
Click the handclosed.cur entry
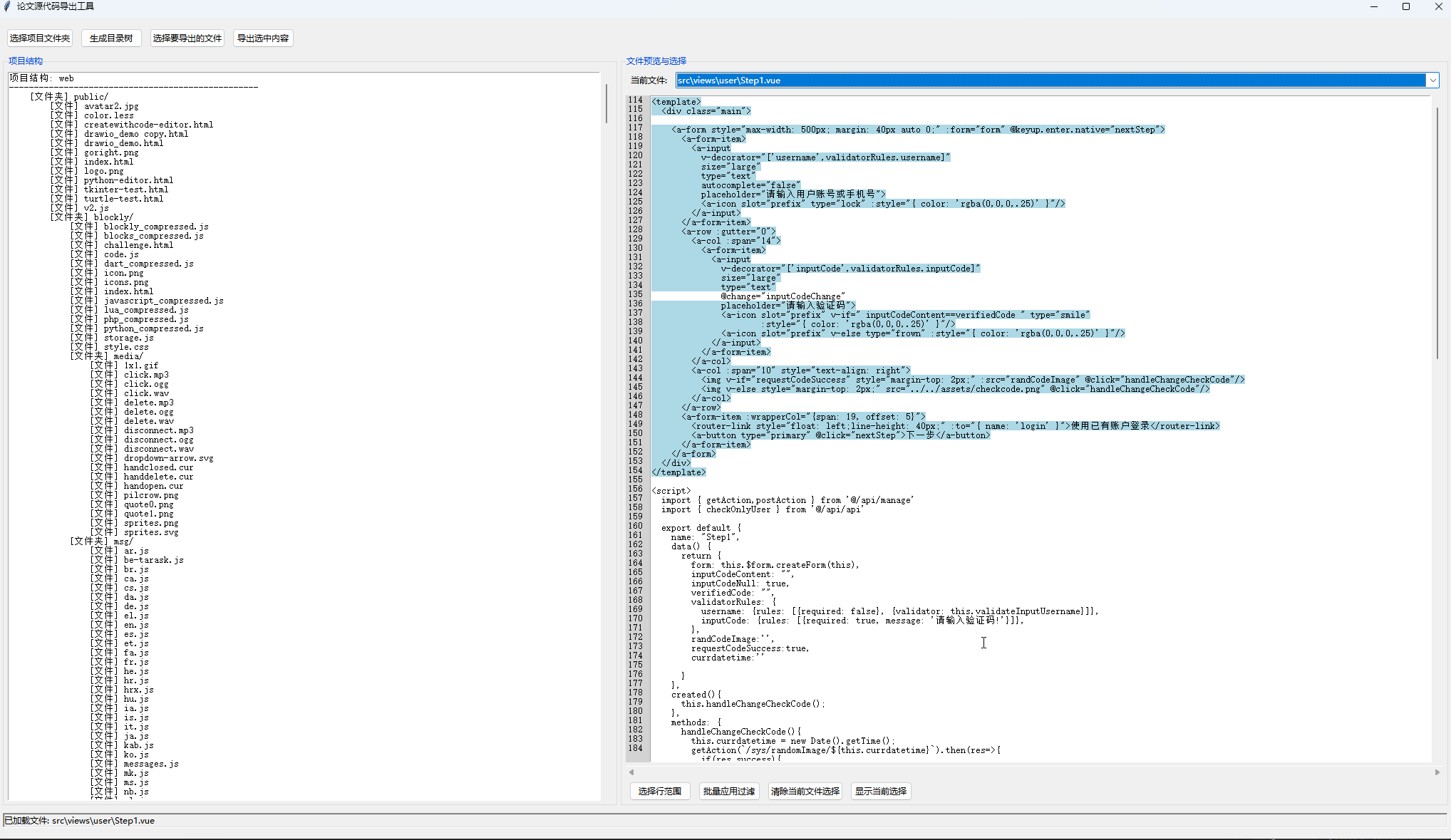(x=142, y=467)
